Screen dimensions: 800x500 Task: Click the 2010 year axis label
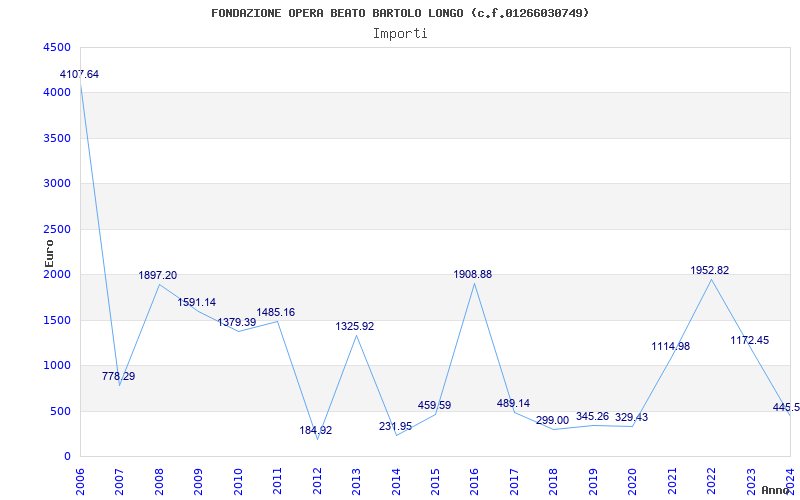pyautogui.click(x=238, y=481)
